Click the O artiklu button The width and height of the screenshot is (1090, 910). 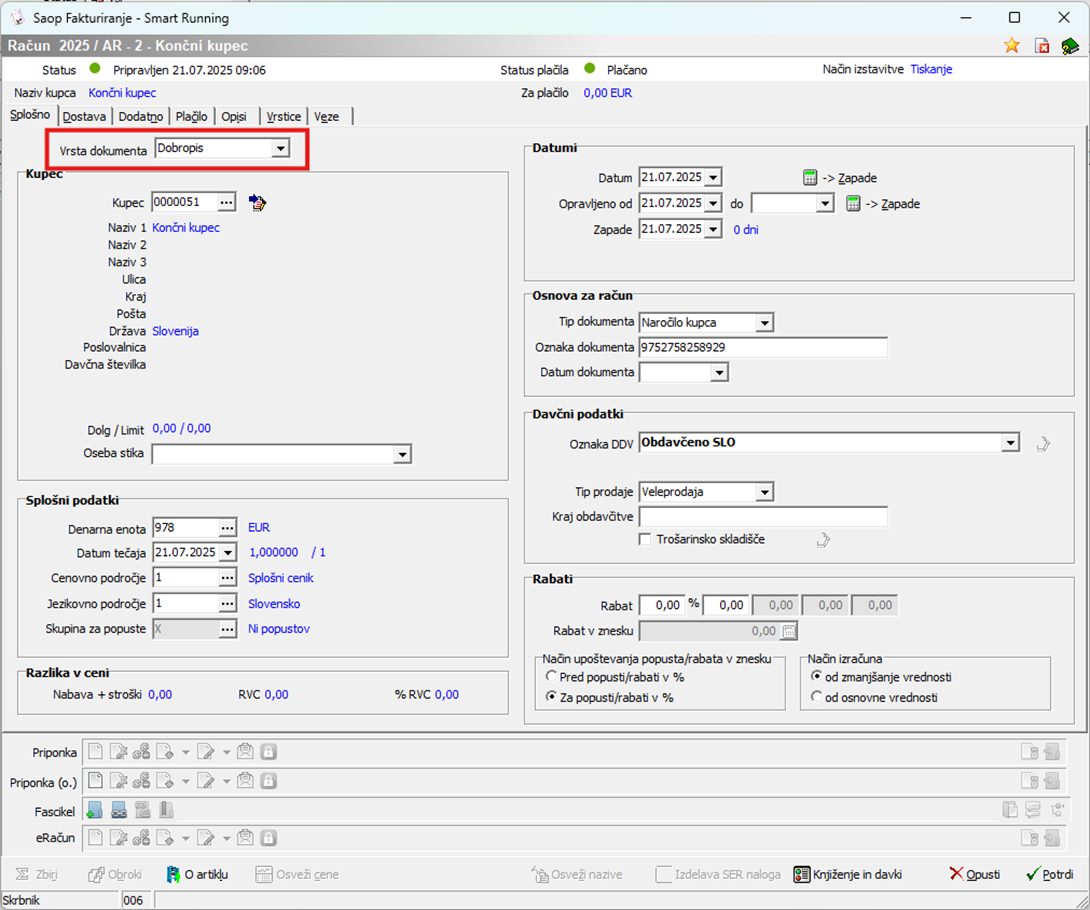(x=197, y=875)
